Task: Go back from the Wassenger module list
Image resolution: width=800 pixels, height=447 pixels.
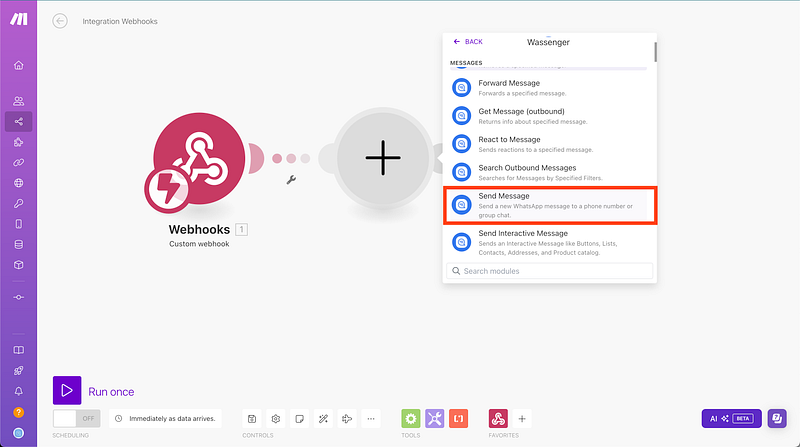Action: [x=467, y=42]
